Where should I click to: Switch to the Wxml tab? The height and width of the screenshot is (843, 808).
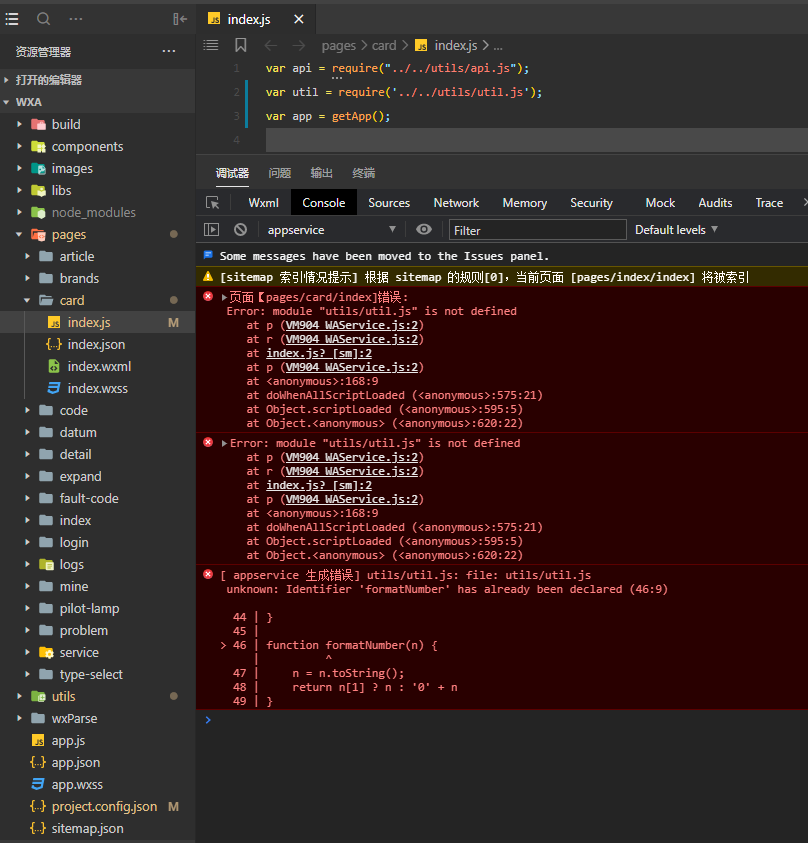point(263,203)
